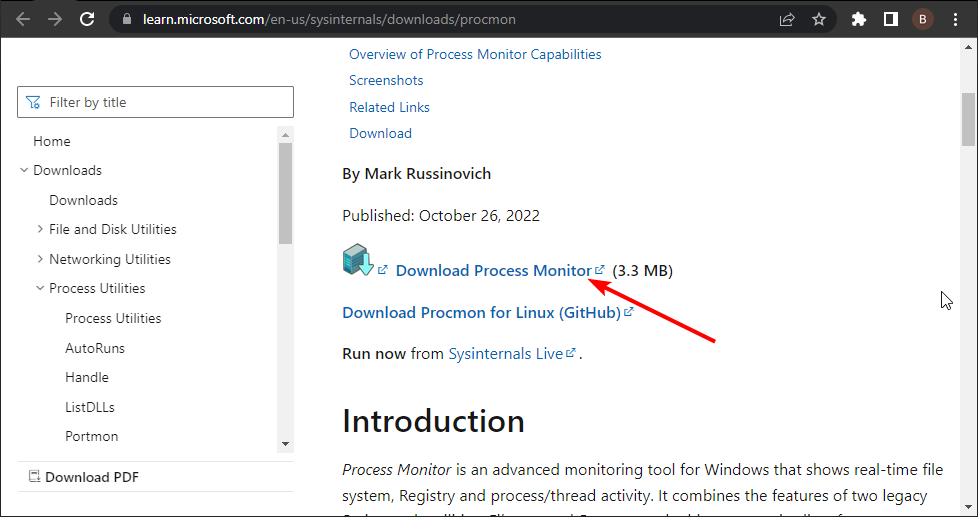This screenshot has width=978, height=517.
Task: Jump to Related Links section
Action: click(x=389, y=107)
